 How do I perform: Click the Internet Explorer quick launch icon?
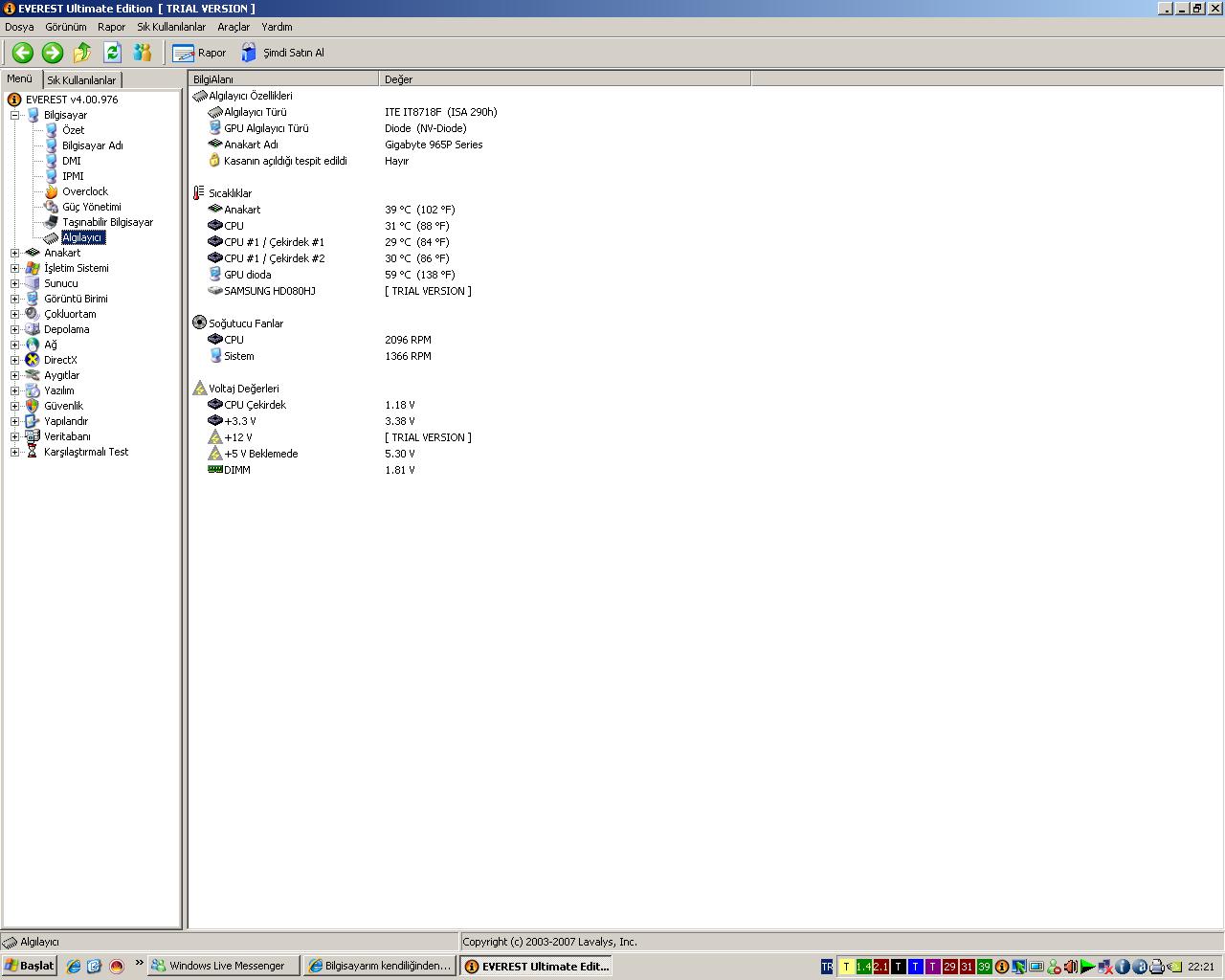(x=74, y=967)
